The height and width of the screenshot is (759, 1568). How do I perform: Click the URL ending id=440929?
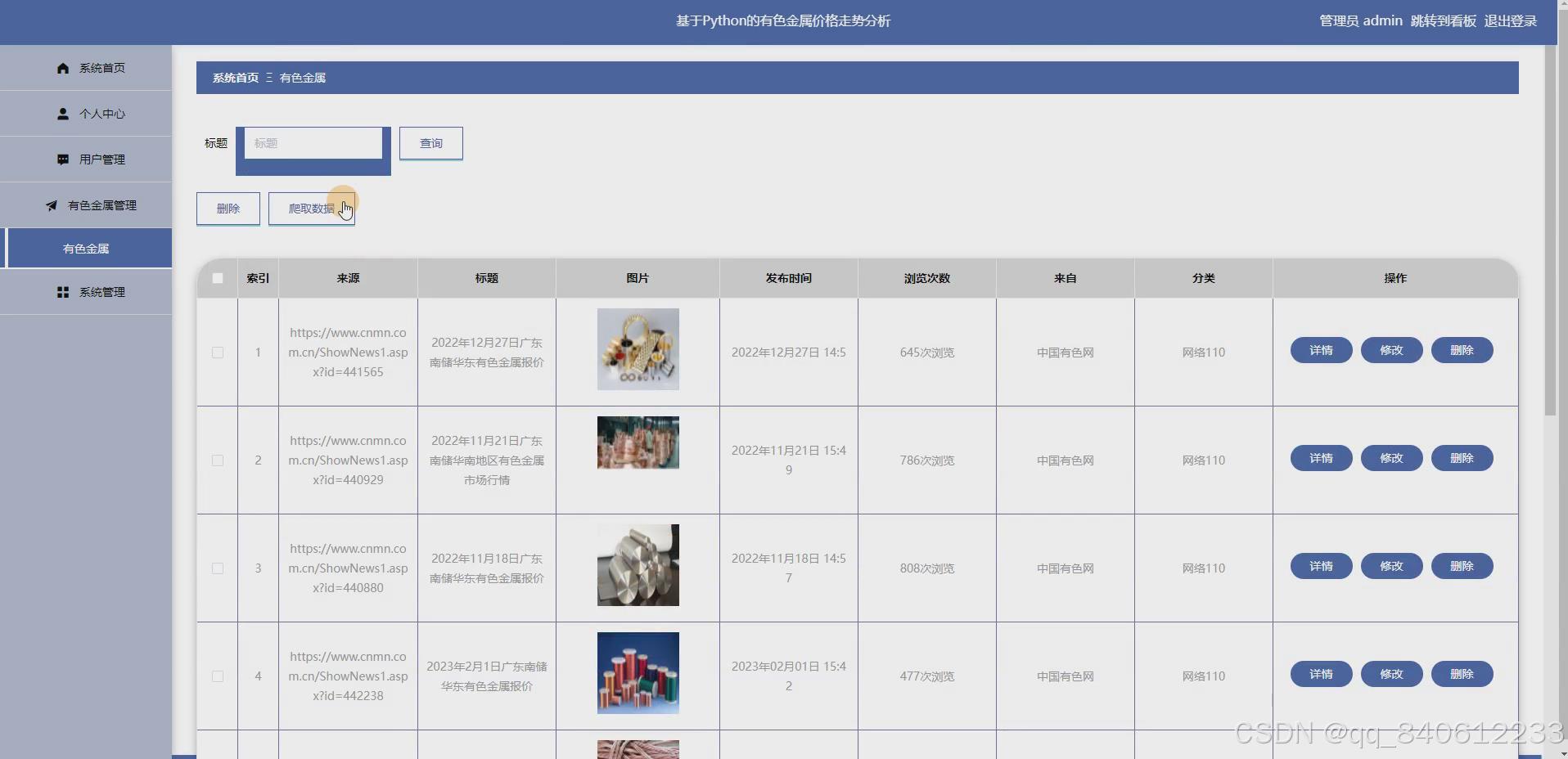(348, 460)
